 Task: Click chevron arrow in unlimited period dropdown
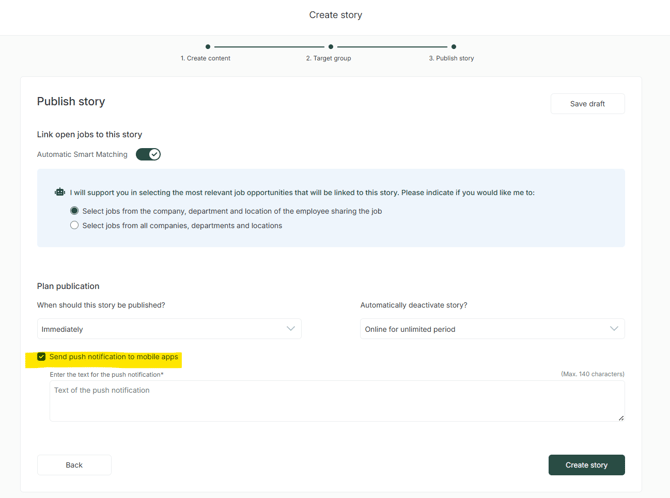click(x=614, y=329)
